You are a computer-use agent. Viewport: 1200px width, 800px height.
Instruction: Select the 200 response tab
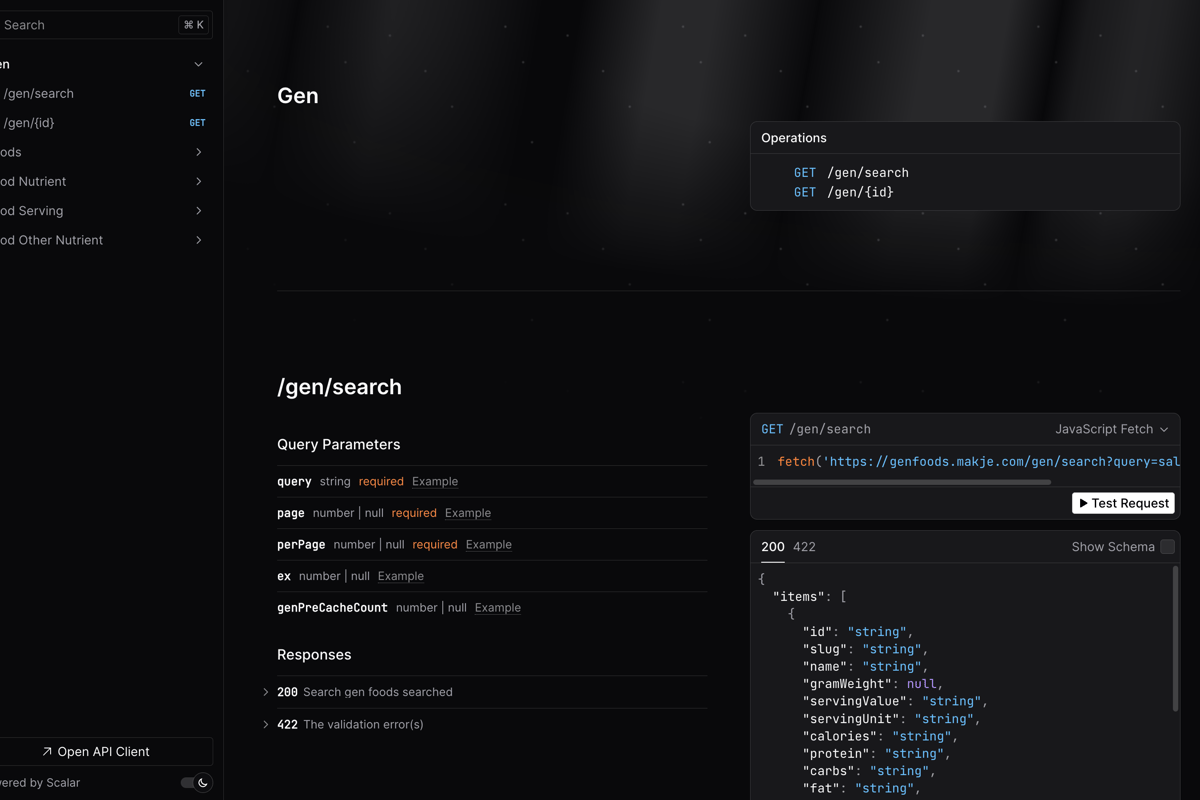(x=772, y=547)
